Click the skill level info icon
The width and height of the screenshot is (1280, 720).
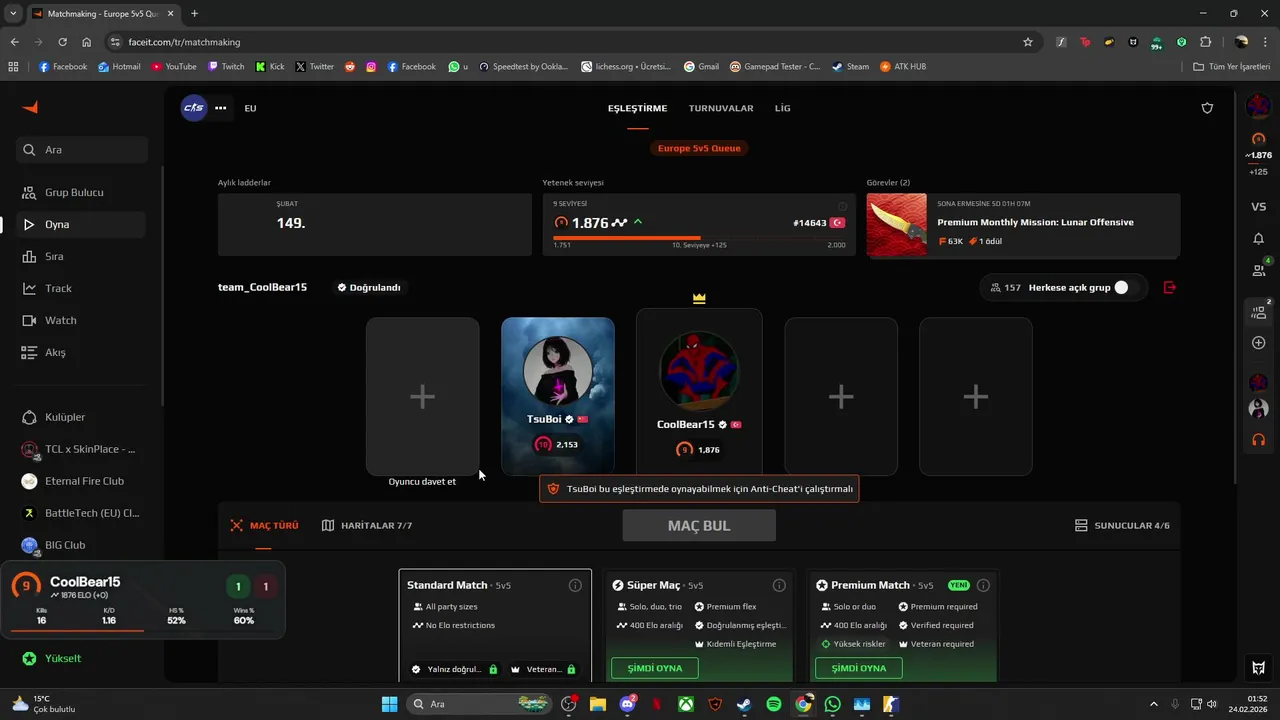(x=842, y=206)
